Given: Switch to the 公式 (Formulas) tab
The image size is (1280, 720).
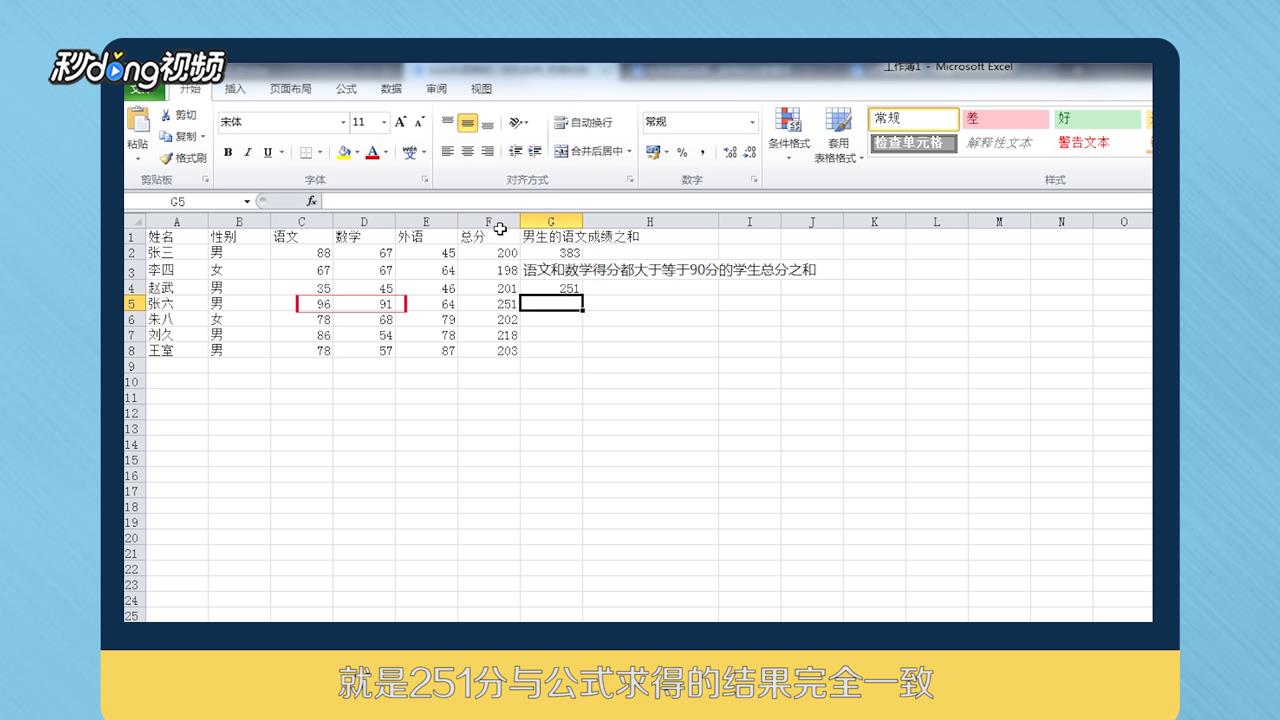Looking at the screenshot, I should tap(346, 89).
